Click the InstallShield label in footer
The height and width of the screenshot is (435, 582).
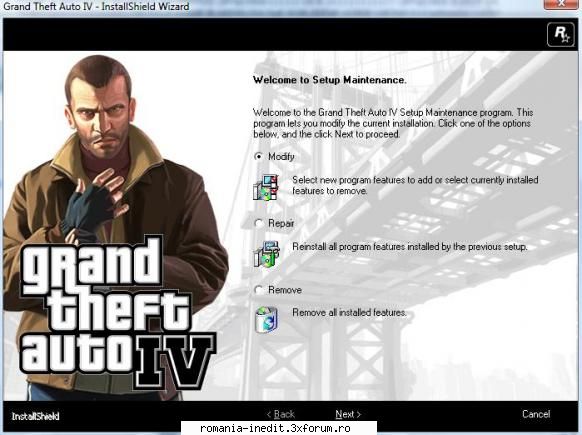(x=36, y=416)
